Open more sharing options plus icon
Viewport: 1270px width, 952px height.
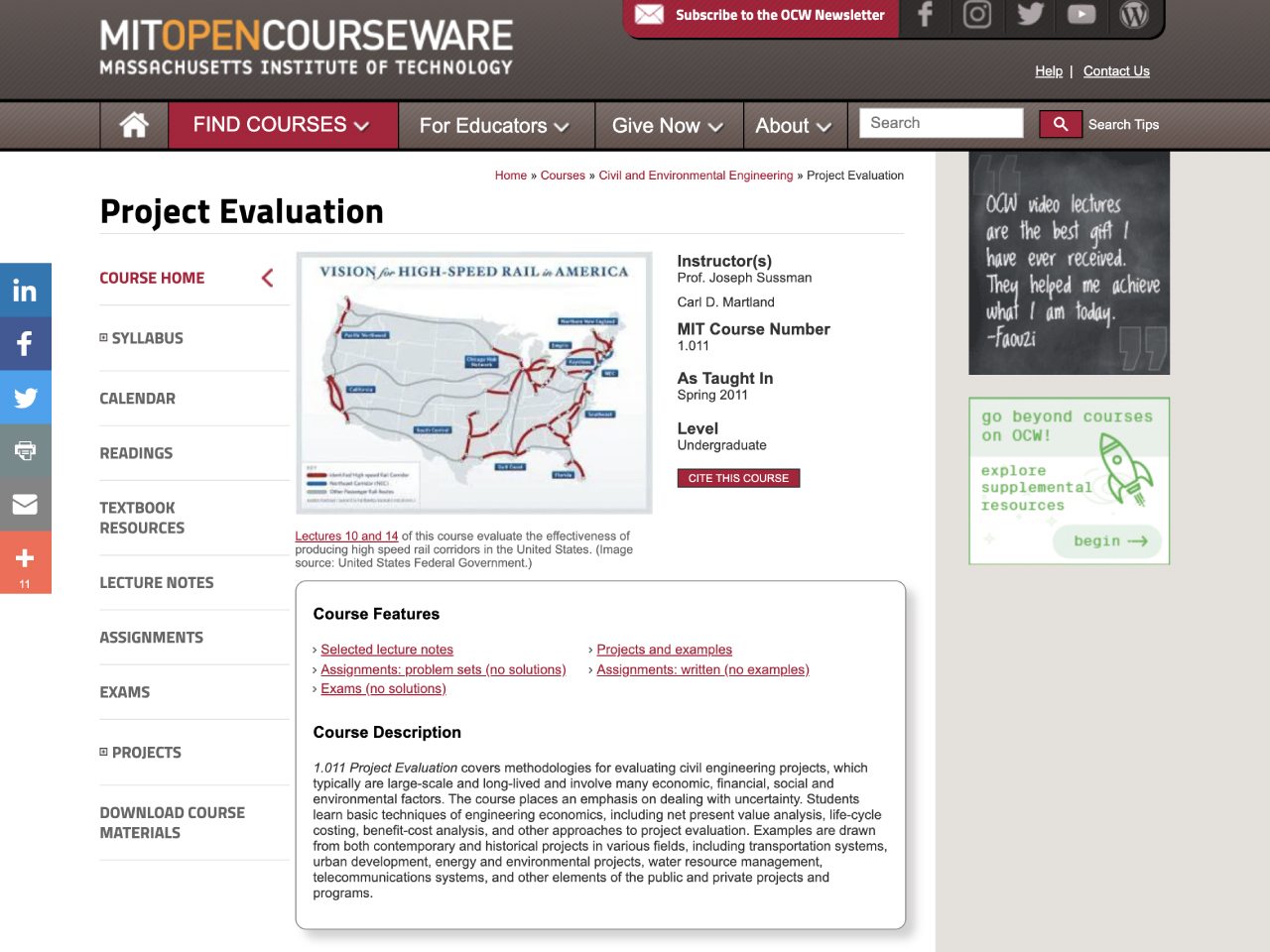(x=26, y=562)
